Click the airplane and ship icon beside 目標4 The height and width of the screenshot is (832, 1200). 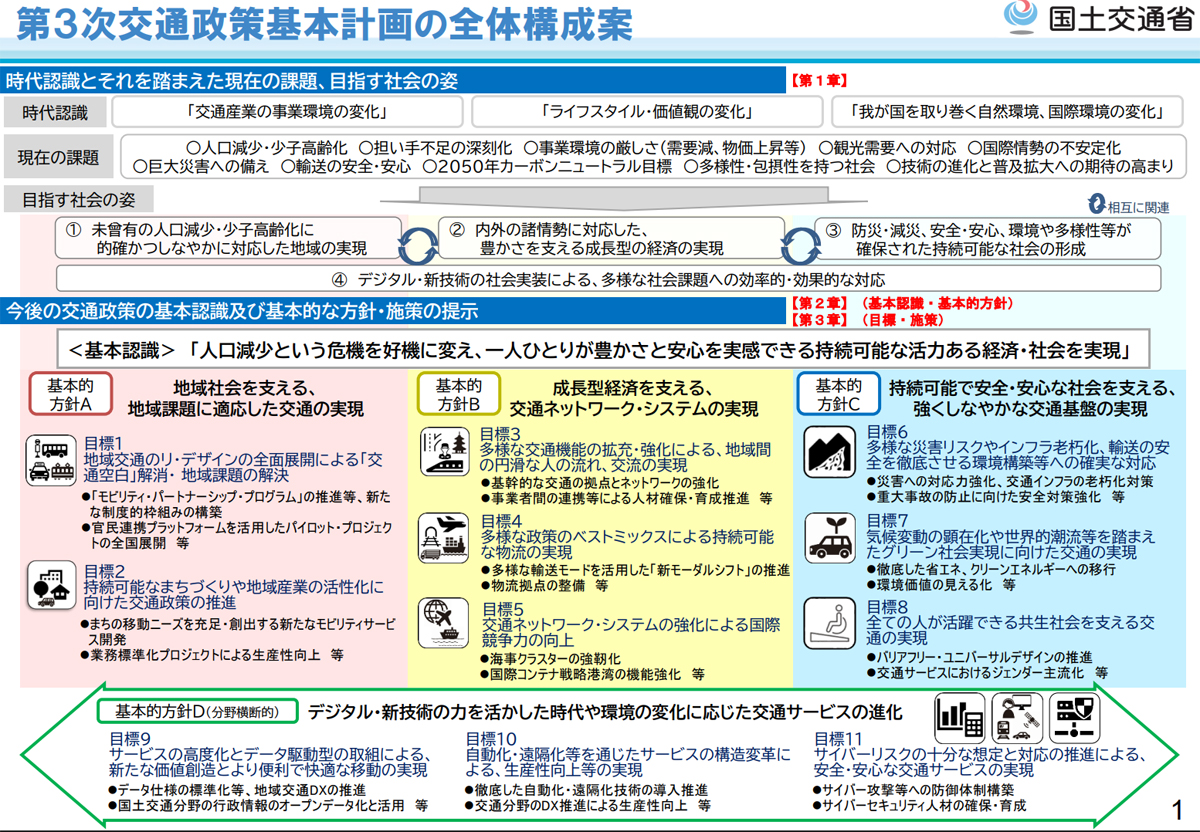tap(443, 535)
